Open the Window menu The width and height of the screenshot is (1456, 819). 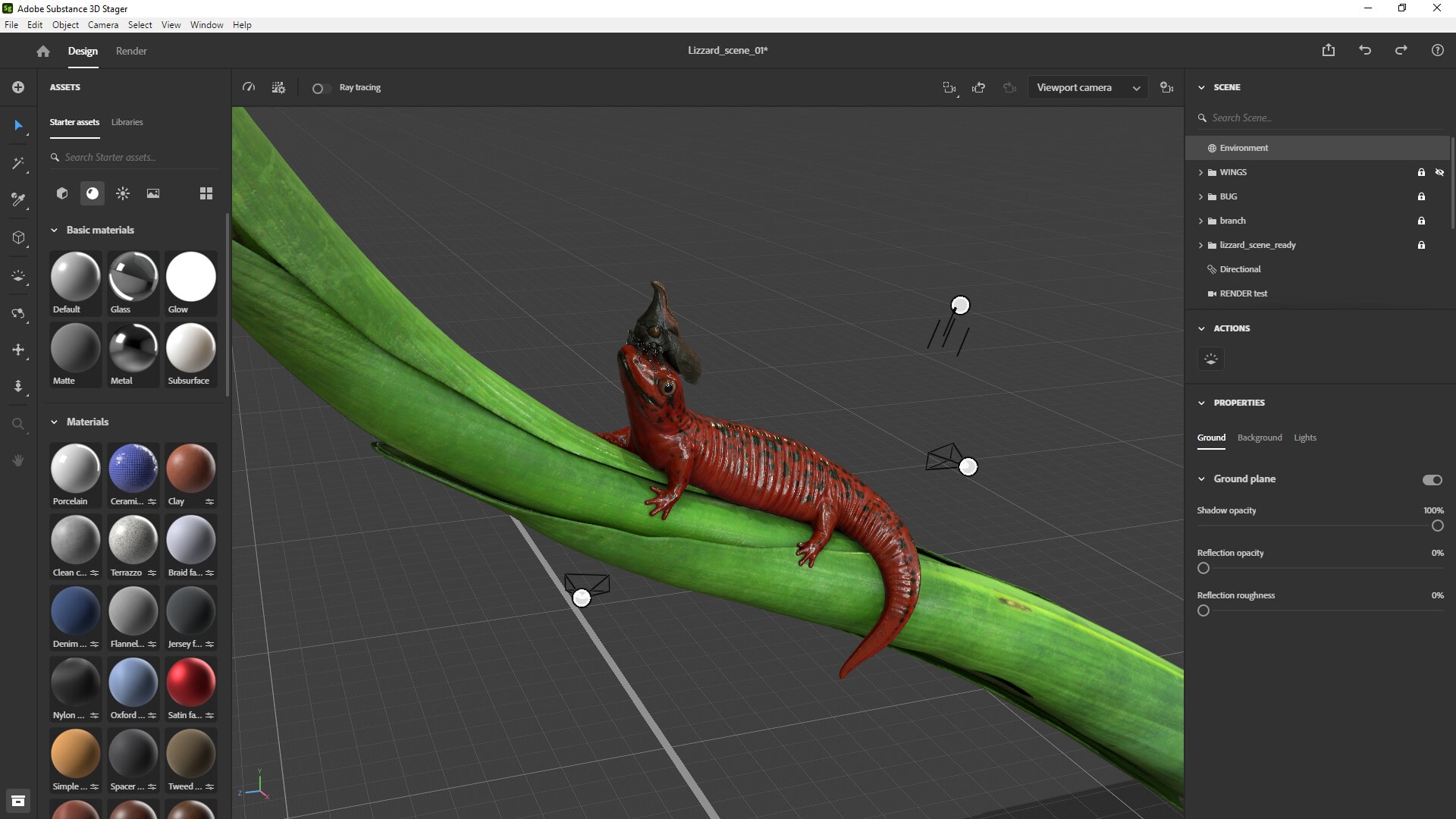[206, 25]
